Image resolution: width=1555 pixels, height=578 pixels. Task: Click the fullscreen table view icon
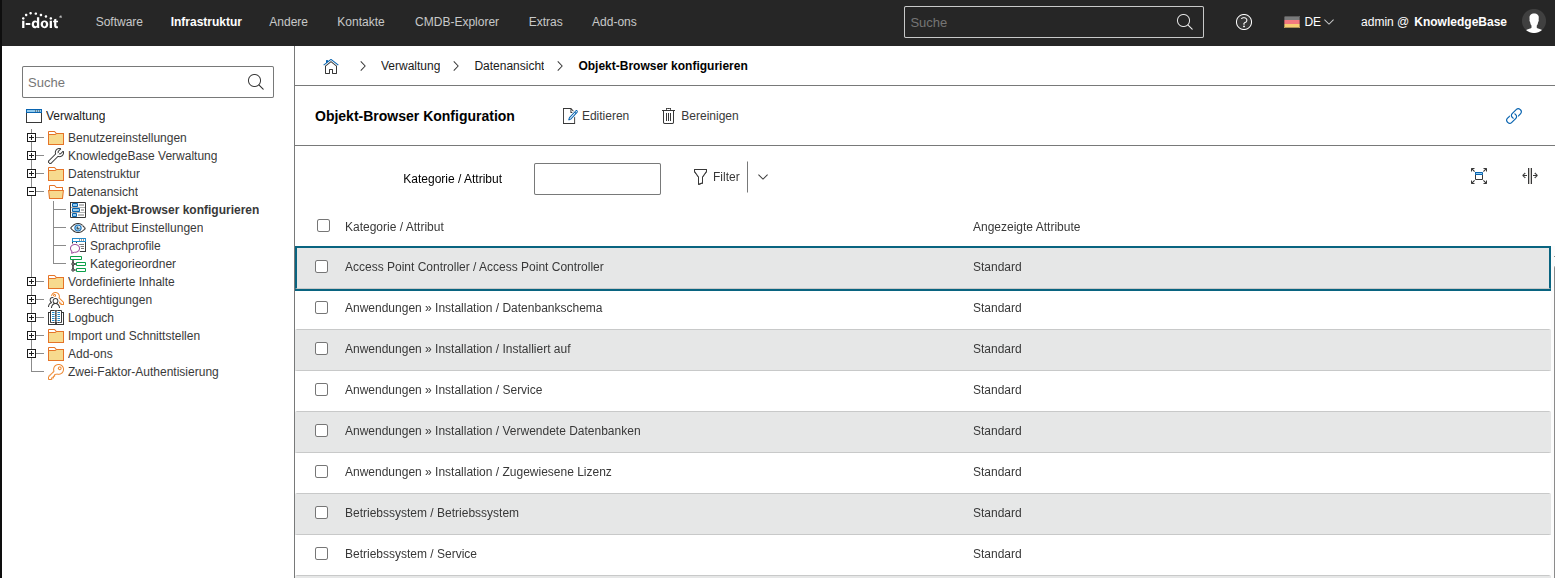pyautogui.click(x=1479, y=176)
